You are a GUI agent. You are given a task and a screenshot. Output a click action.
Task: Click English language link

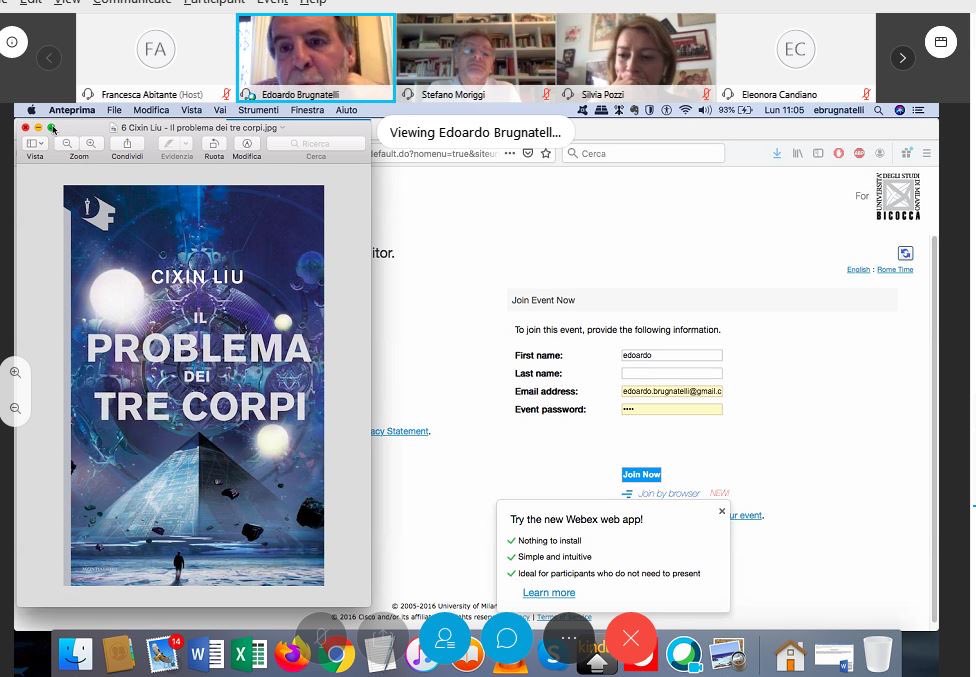coord(858,269)
